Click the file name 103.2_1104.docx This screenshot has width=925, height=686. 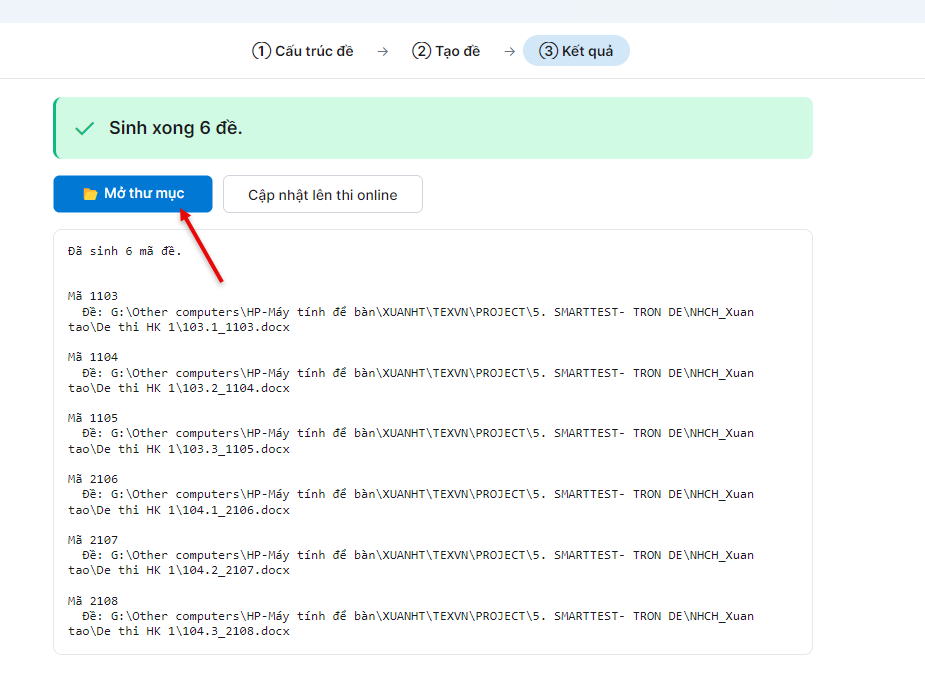click(236, 388)
